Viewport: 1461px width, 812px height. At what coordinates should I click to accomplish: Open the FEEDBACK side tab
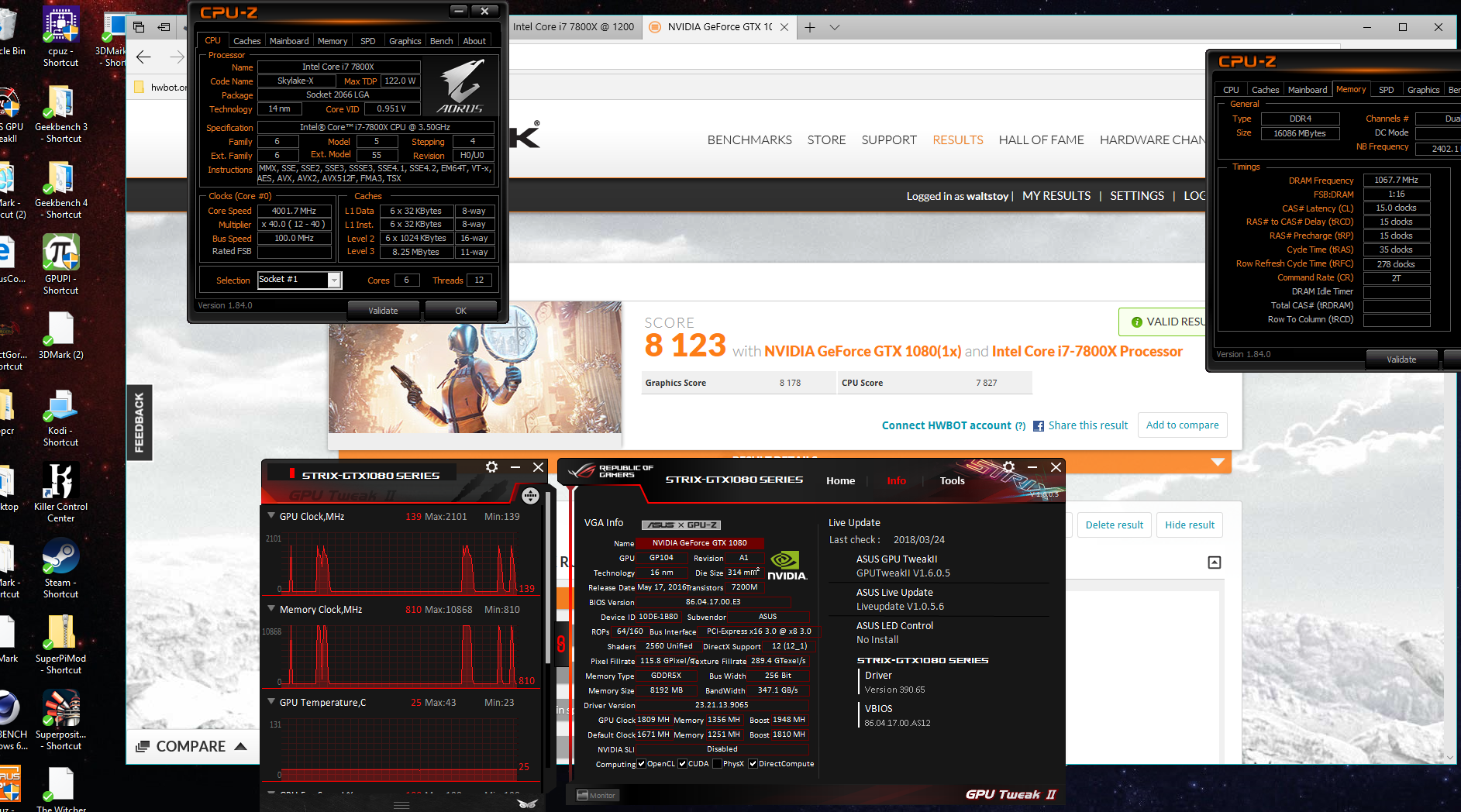(140, 422)
